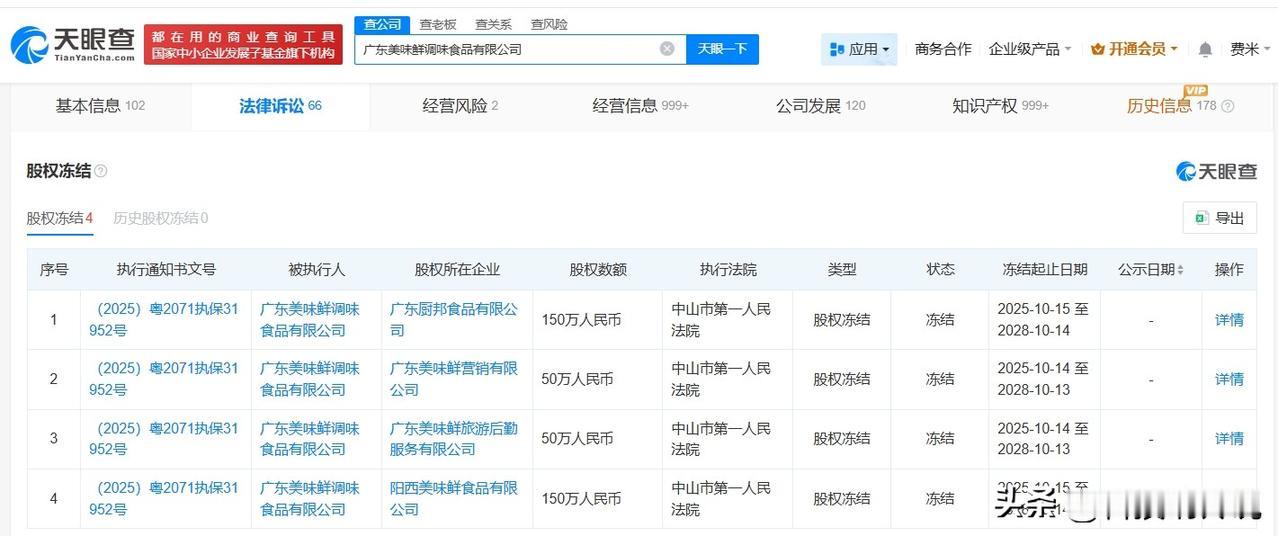
Task: Click the 天眼一下 search button
Action: (722, 49)
